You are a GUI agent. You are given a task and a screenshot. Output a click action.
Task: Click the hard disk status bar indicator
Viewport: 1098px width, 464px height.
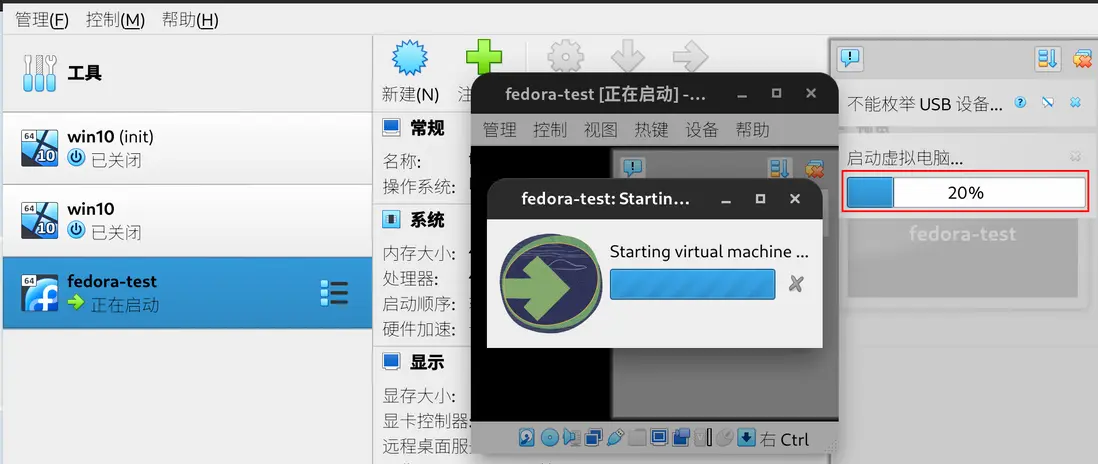tap(527, 437)
